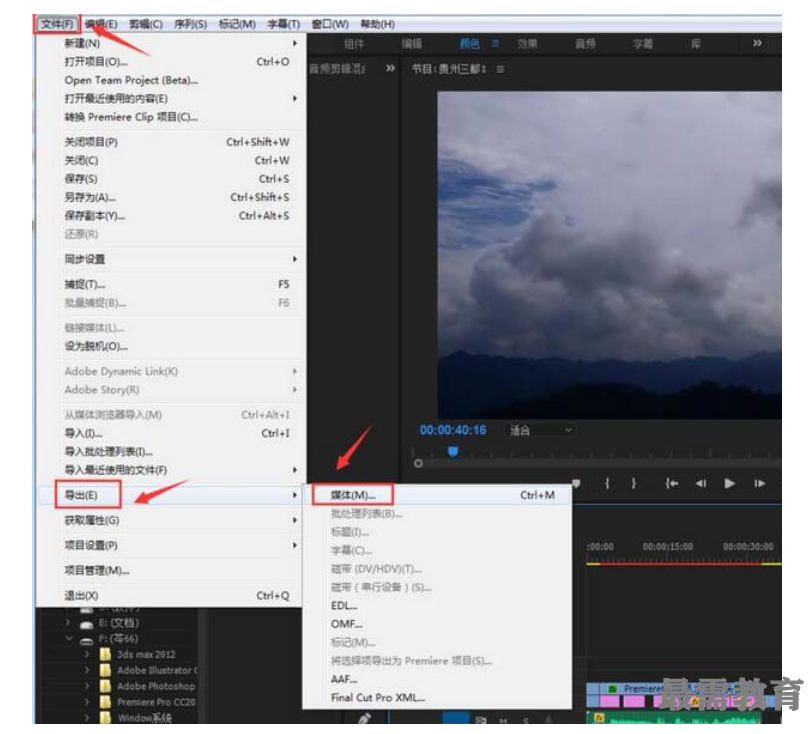Open the 编辑(E) menu
Image resolution: width=810 pixels, height=734 pixels.
point(101,24)
